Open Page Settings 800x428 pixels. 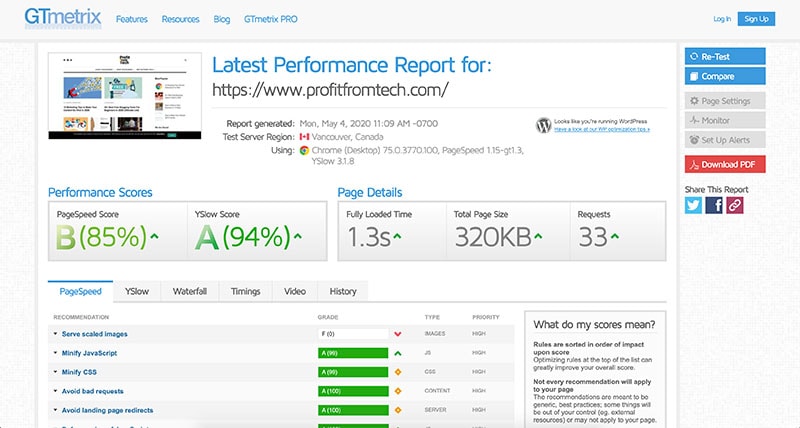725,101
